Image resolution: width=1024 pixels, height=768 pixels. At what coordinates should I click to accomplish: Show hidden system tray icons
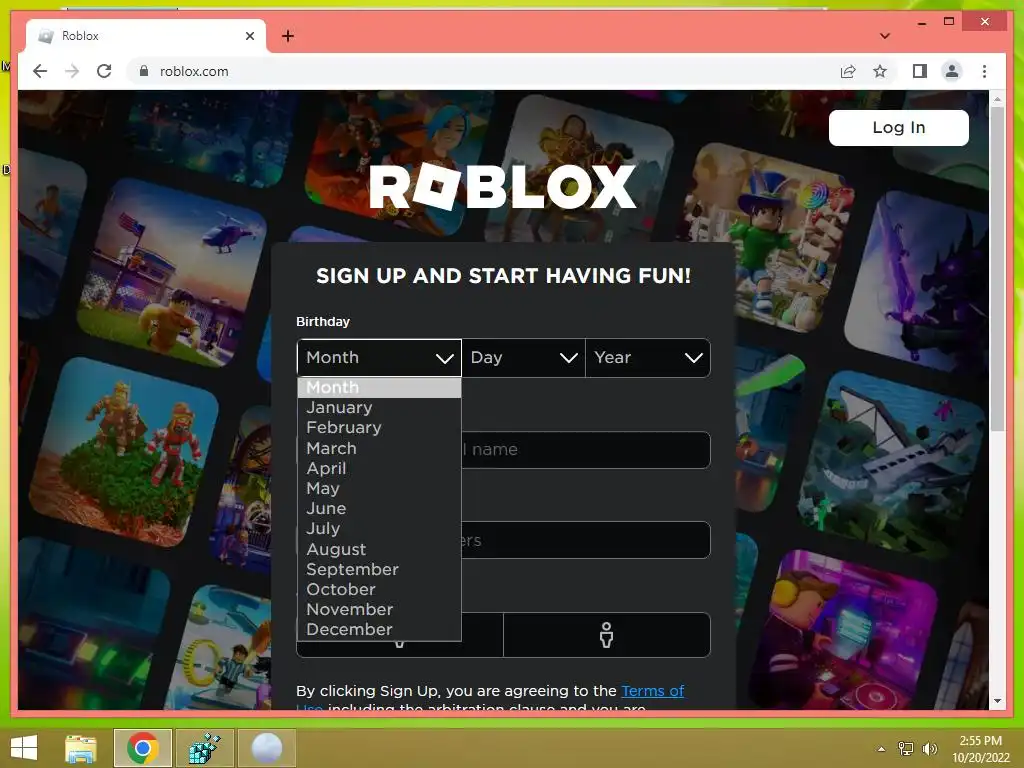[x=881, y=749]
